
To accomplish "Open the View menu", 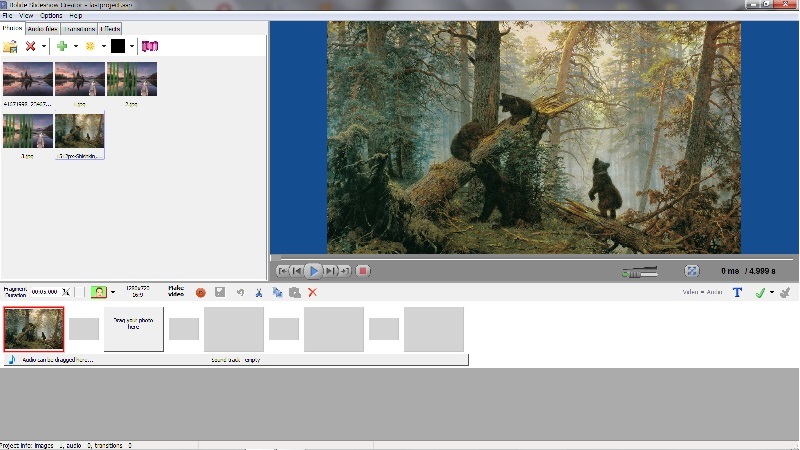I will [x=26, y=15].
